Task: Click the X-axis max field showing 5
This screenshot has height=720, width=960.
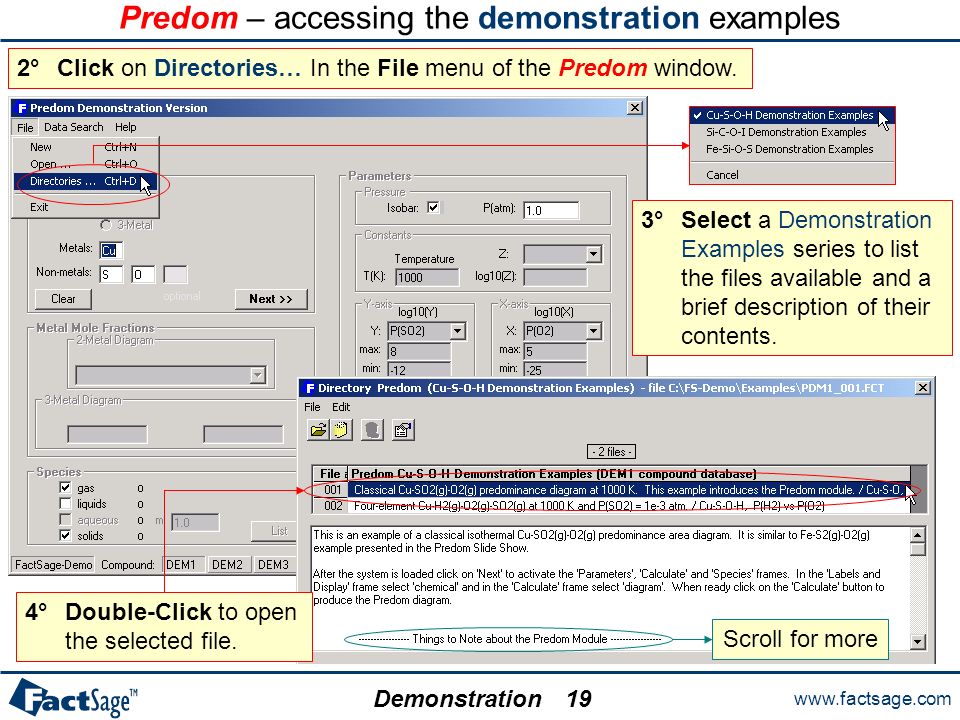Action: (x=555, y=351)
